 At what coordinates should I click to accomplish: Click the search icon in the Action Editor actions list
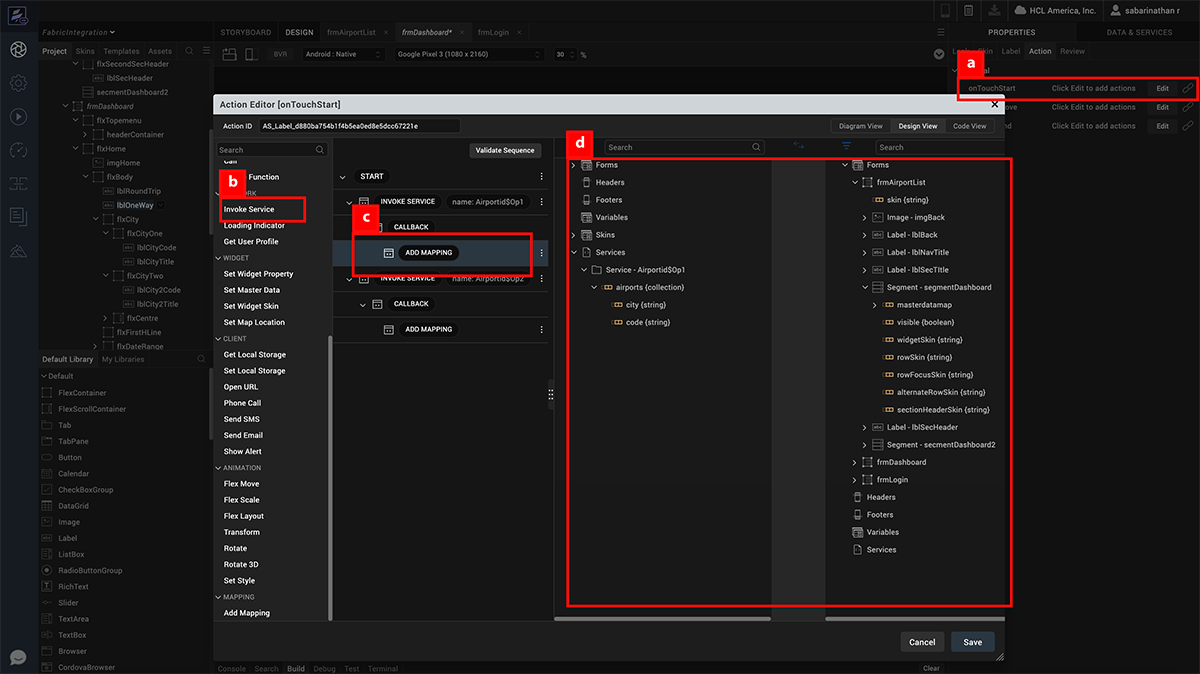[320, 150]
